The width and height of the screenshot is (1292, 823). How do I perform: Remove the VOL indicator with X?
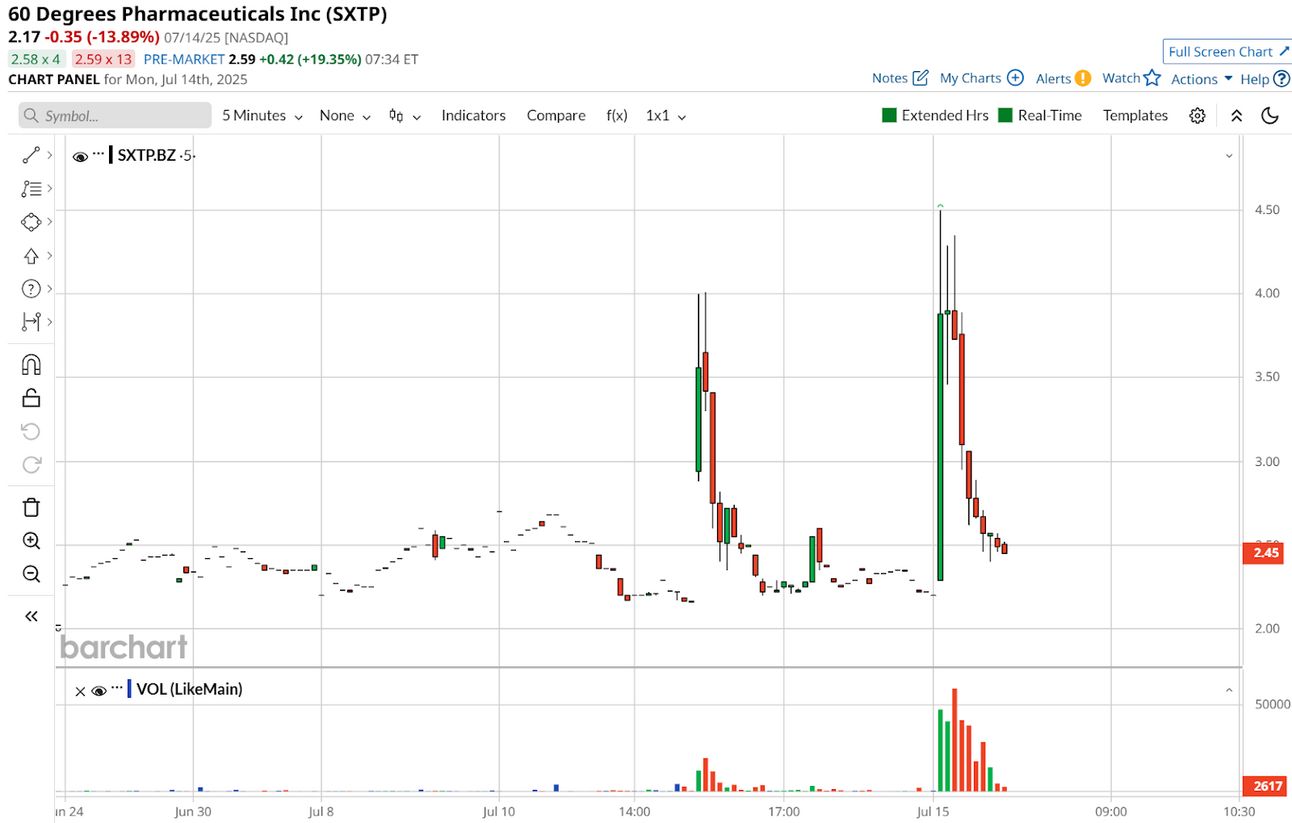[80, 690]
